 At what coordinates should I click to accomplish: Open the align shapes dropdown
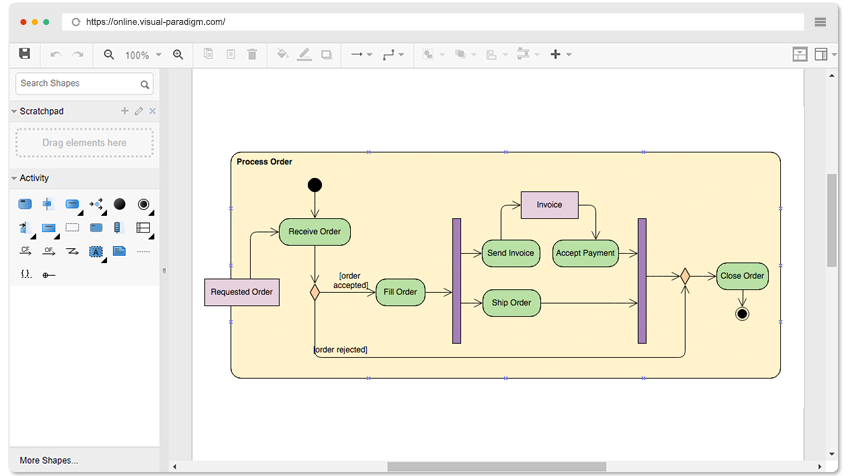click(496, 55)
